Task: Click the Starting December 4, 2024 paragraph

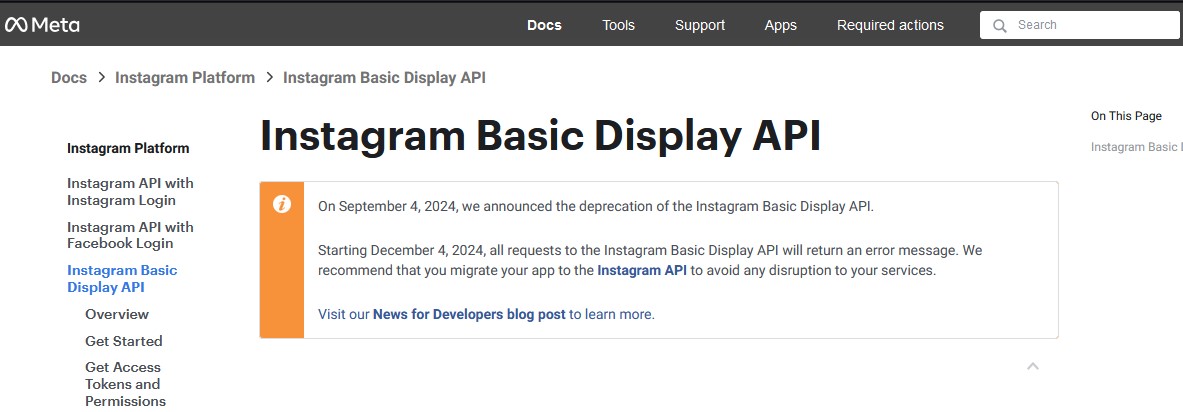Action: 650,260
